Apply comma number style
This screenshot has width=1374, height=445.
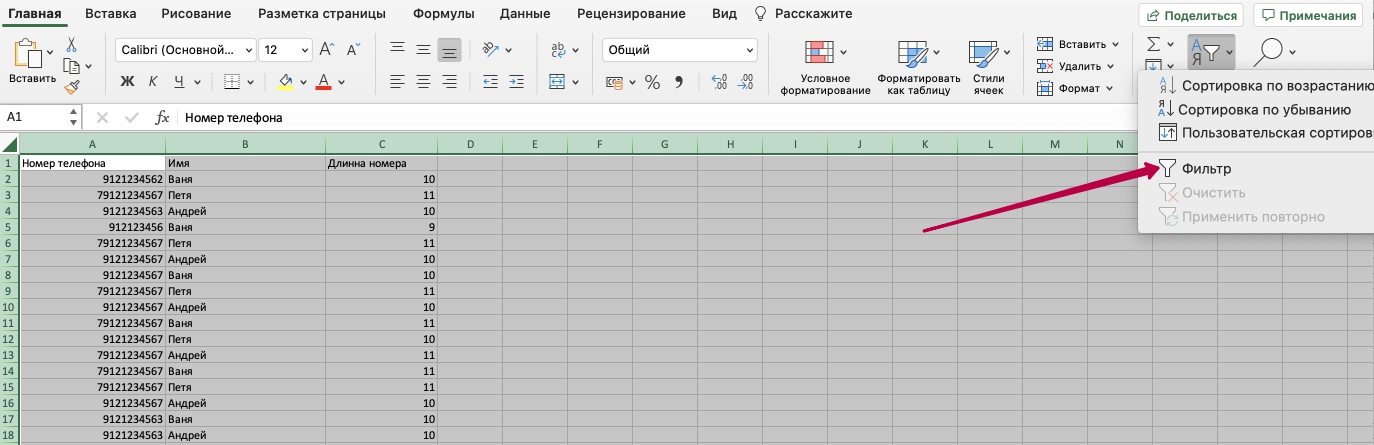point(679,82)
